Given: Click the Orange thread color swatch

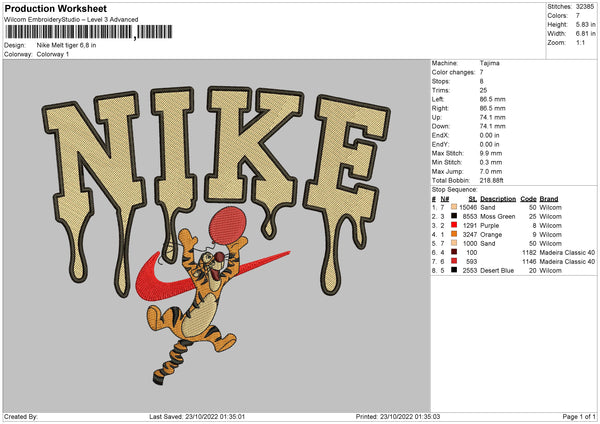Looking at the screenshot, I should (x=454, y=234).
